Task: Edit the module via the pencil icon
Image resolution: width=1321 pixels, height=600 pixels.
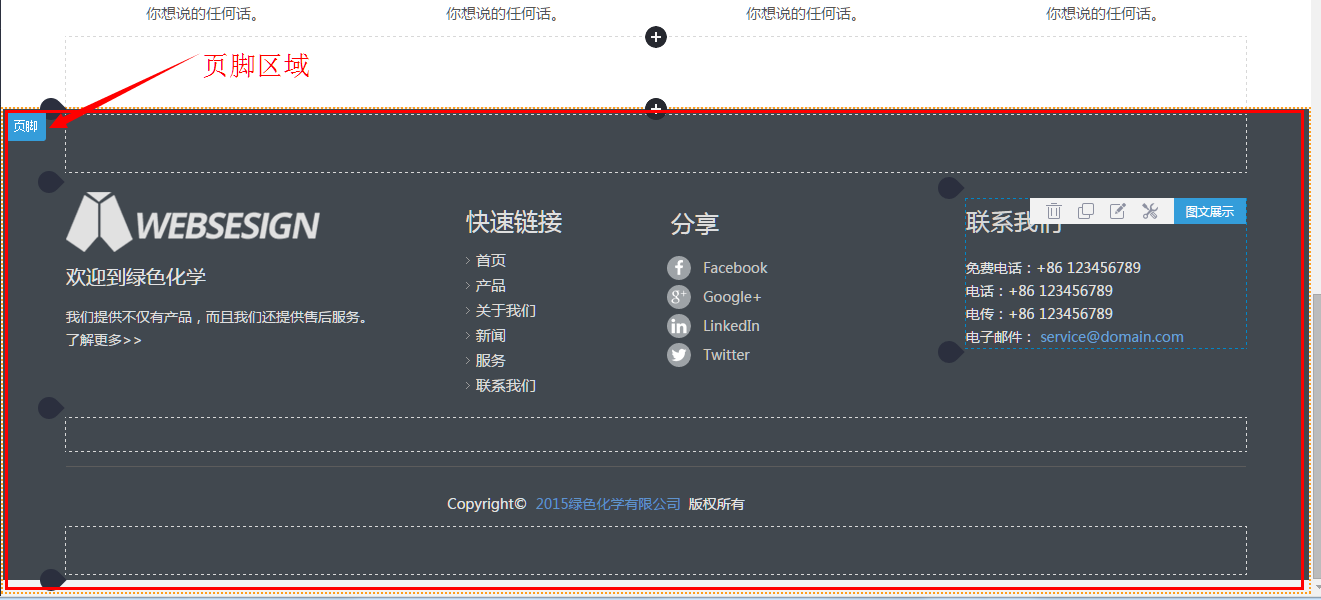Action: tap(1117, 210)
